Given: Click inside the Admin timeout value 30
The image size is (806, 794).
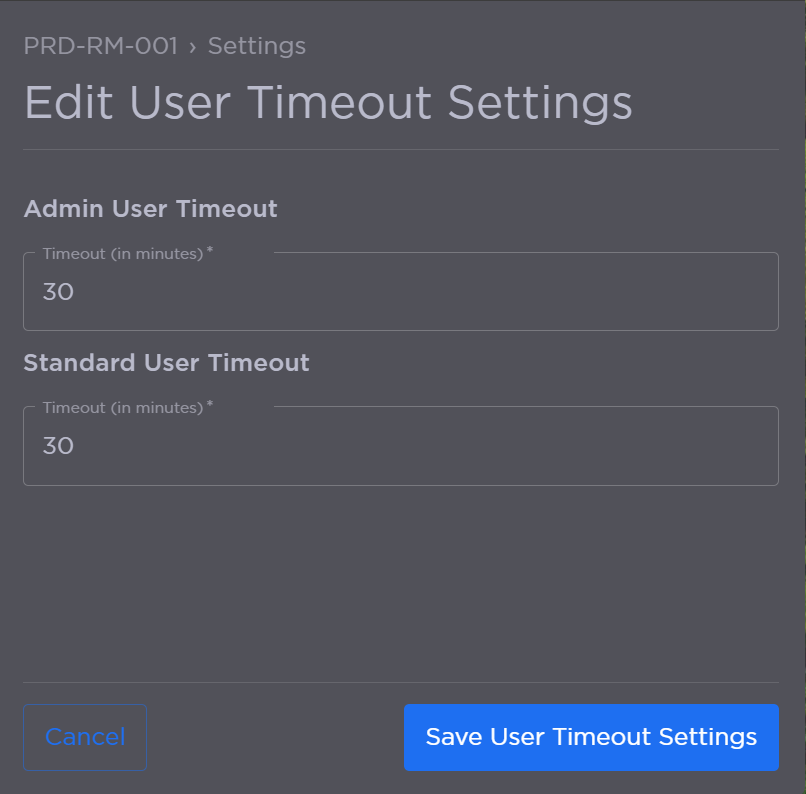Looking at the screenshot, I should pos(58,291).
